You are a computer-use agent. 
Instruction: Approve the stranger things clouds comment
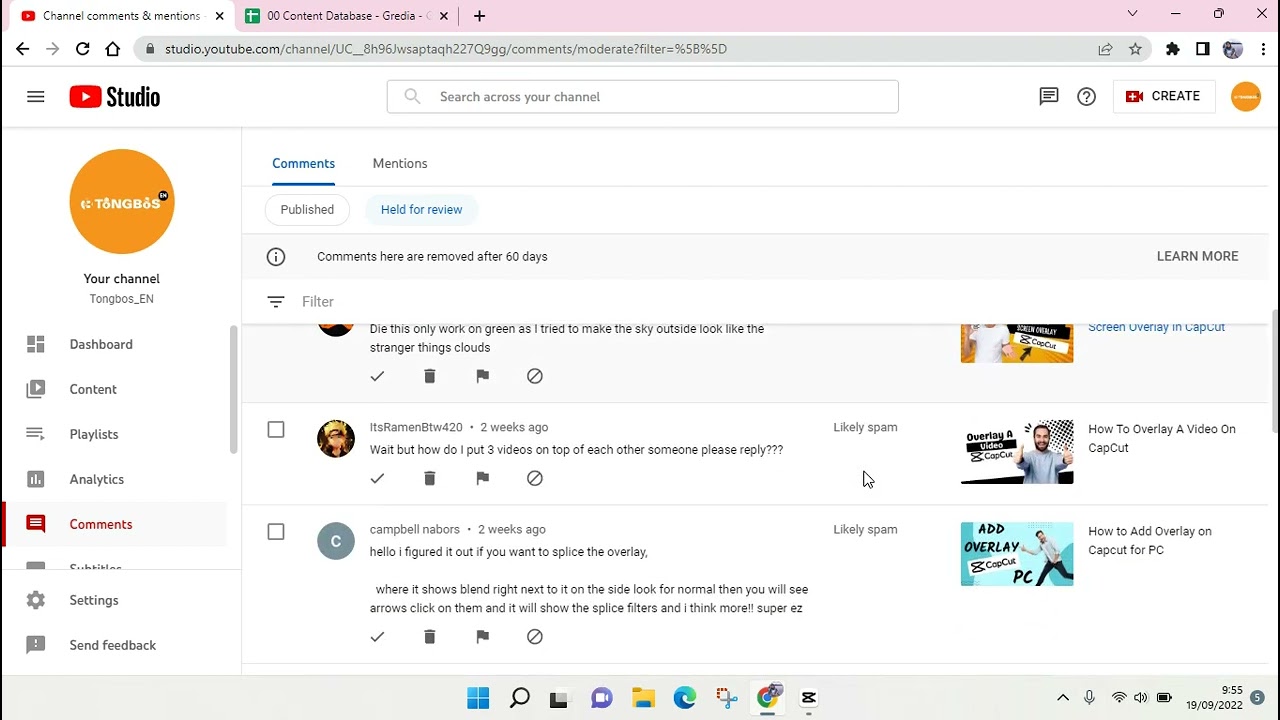(377, 376)
